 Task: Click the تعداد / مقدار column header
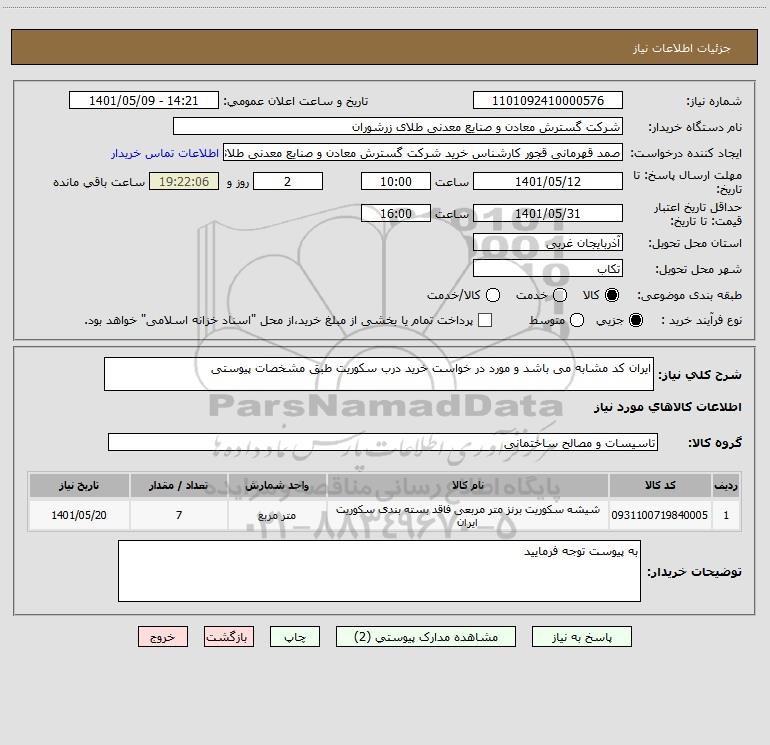179,485
